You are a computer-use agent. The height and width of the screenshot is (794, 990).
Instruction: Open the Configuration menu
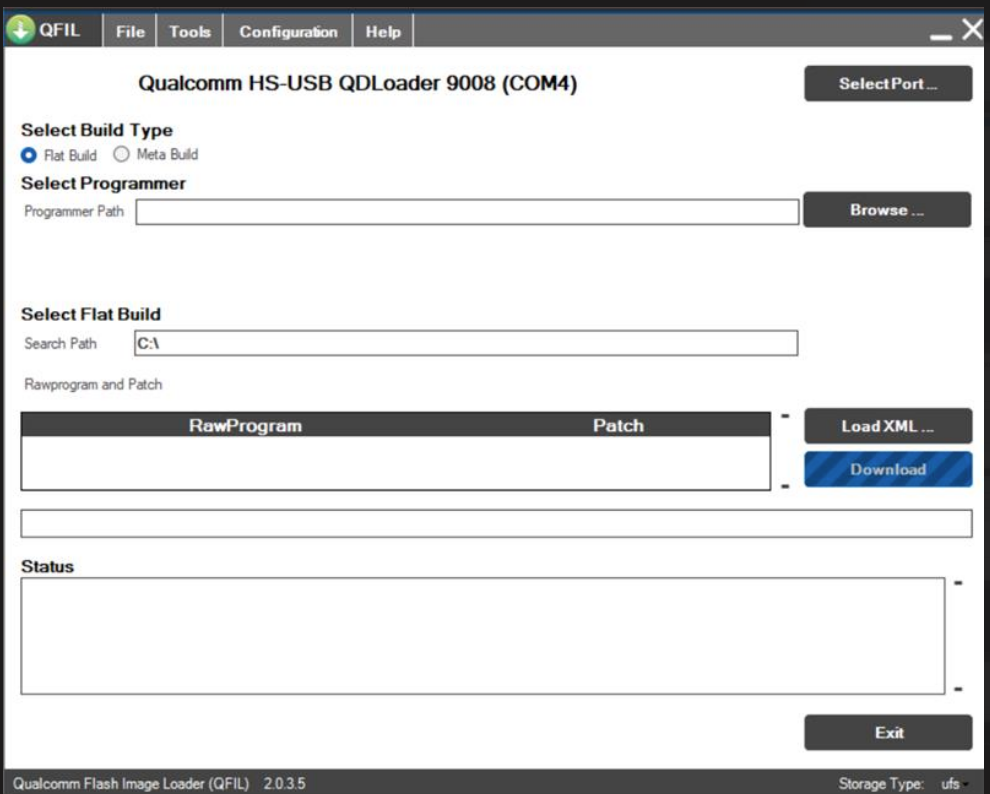pyautogui.click(x=288, y=32)
